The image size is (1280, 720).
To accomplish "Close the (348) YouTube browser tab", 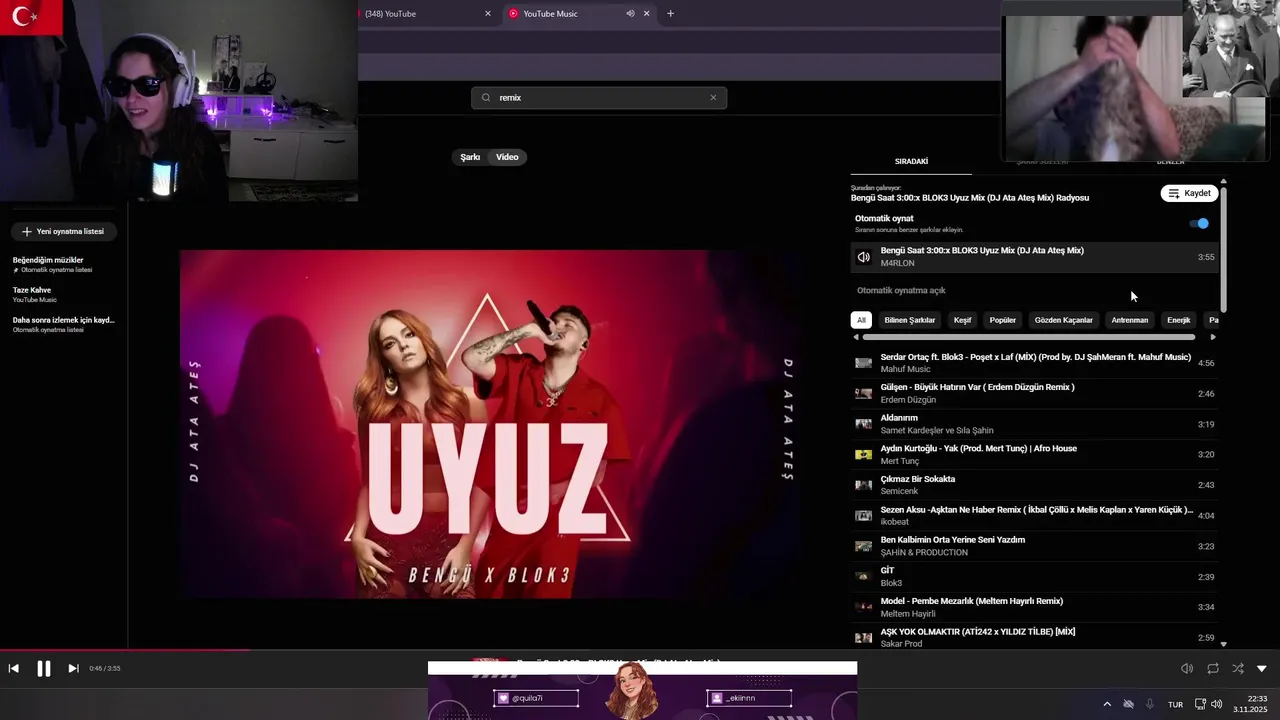I will tap(488, 14).
